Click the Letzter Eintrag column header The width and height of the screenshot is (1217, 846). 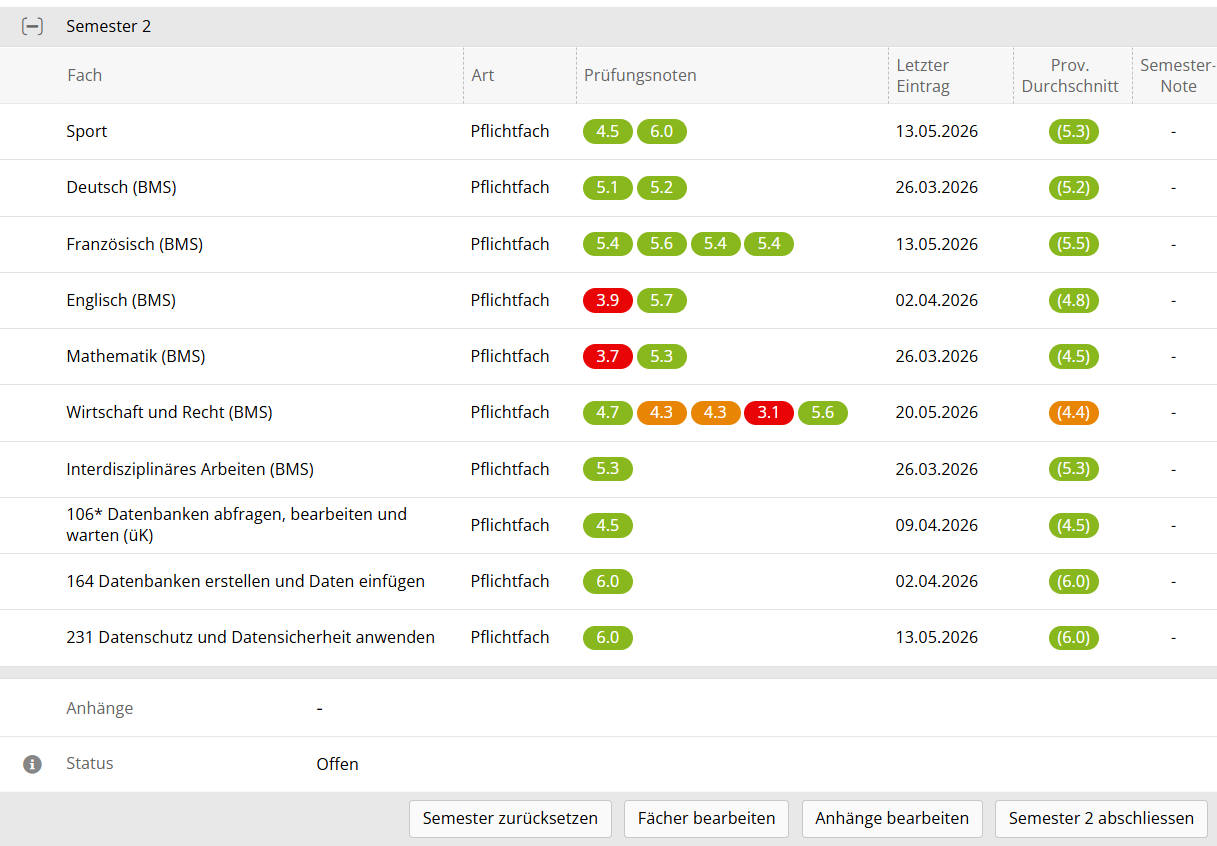point(923,75)
